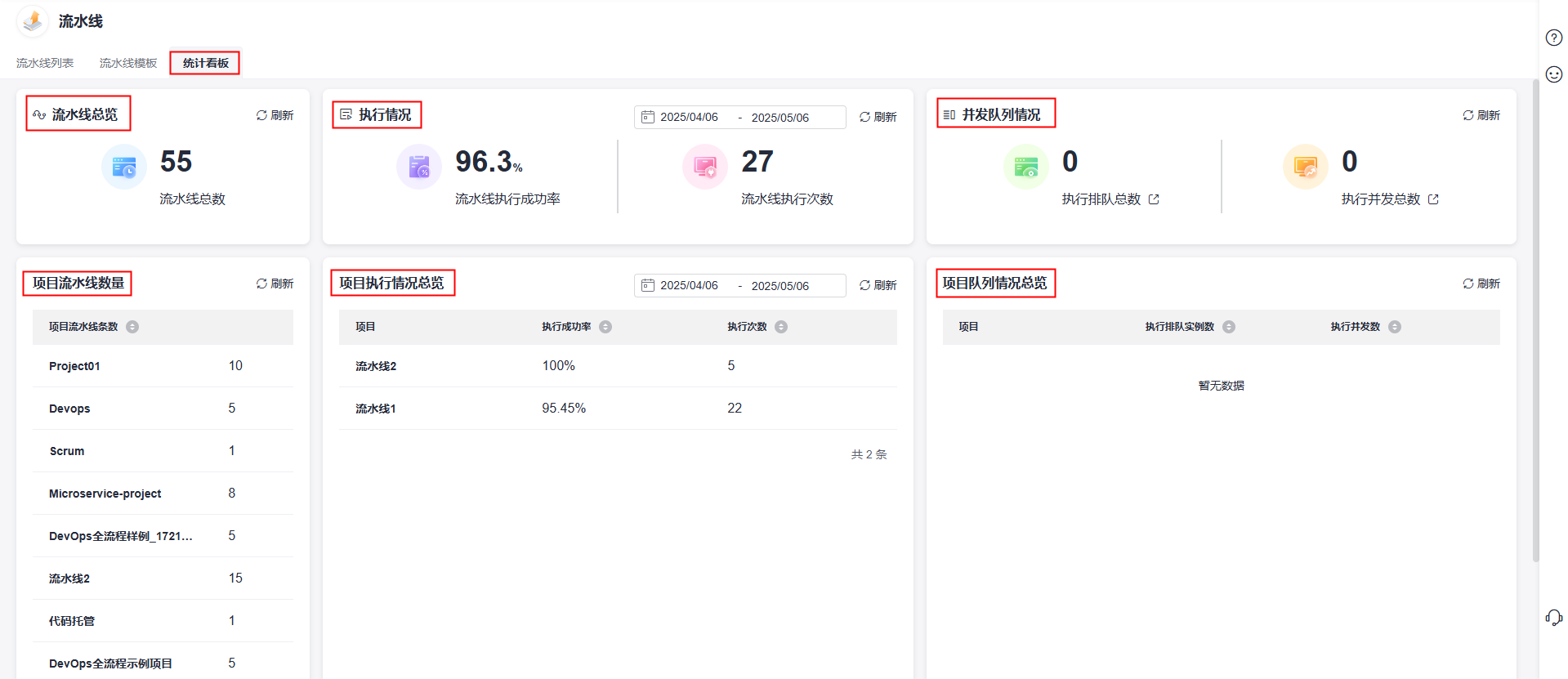1568x679 pixels.
Task: Click the 共 2 条 total text
Action: pos(869,454)
